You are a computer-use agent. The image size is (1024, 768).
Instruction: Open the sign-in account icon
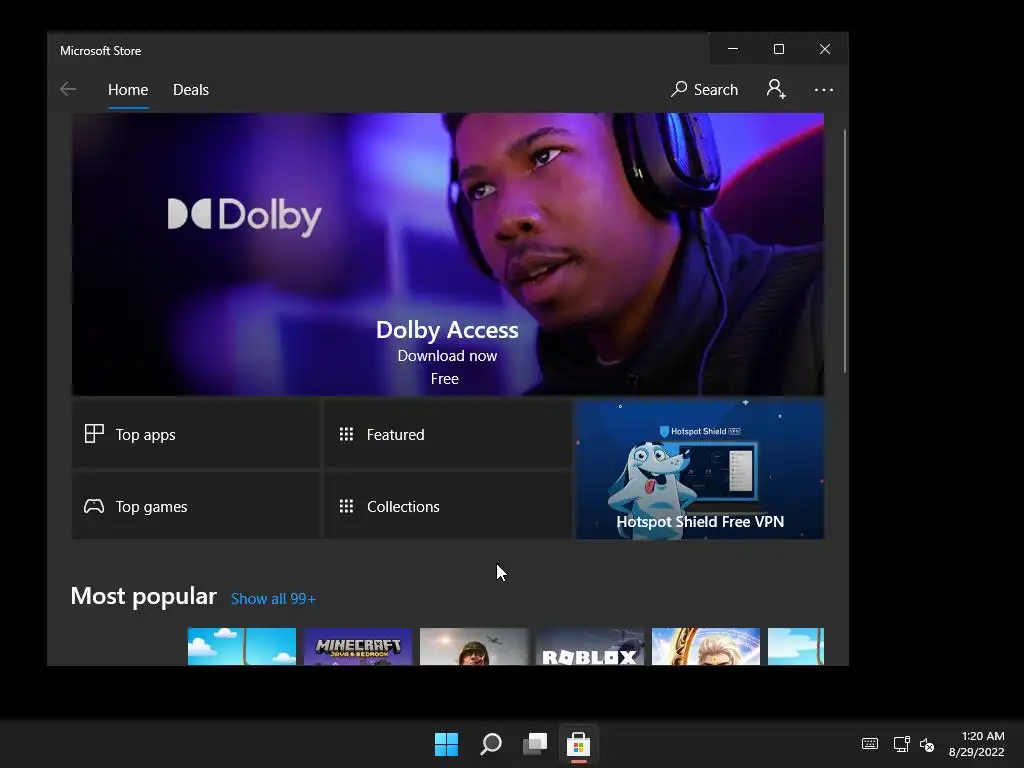click(776, 89)
